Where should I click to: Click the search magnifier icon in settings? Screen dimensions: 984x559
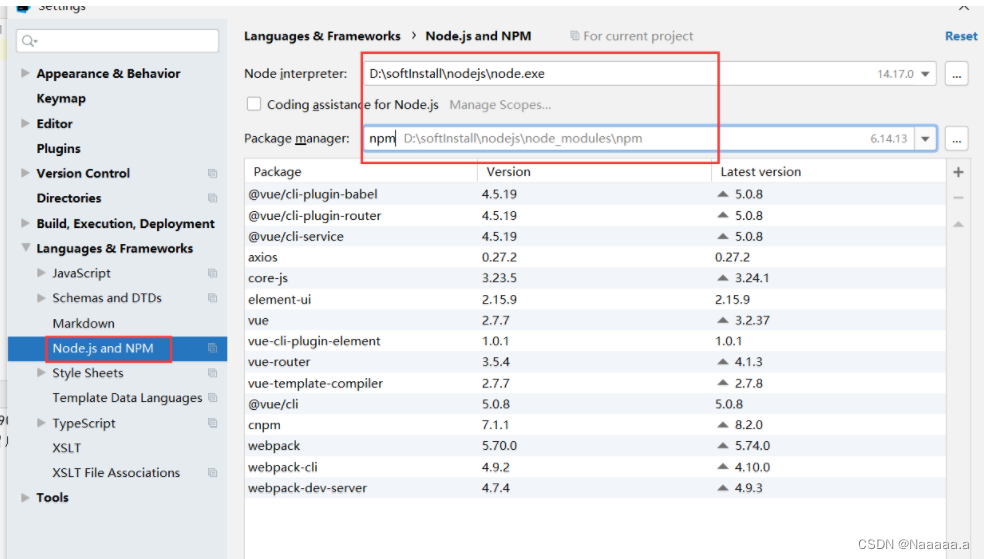coord(29,41)
